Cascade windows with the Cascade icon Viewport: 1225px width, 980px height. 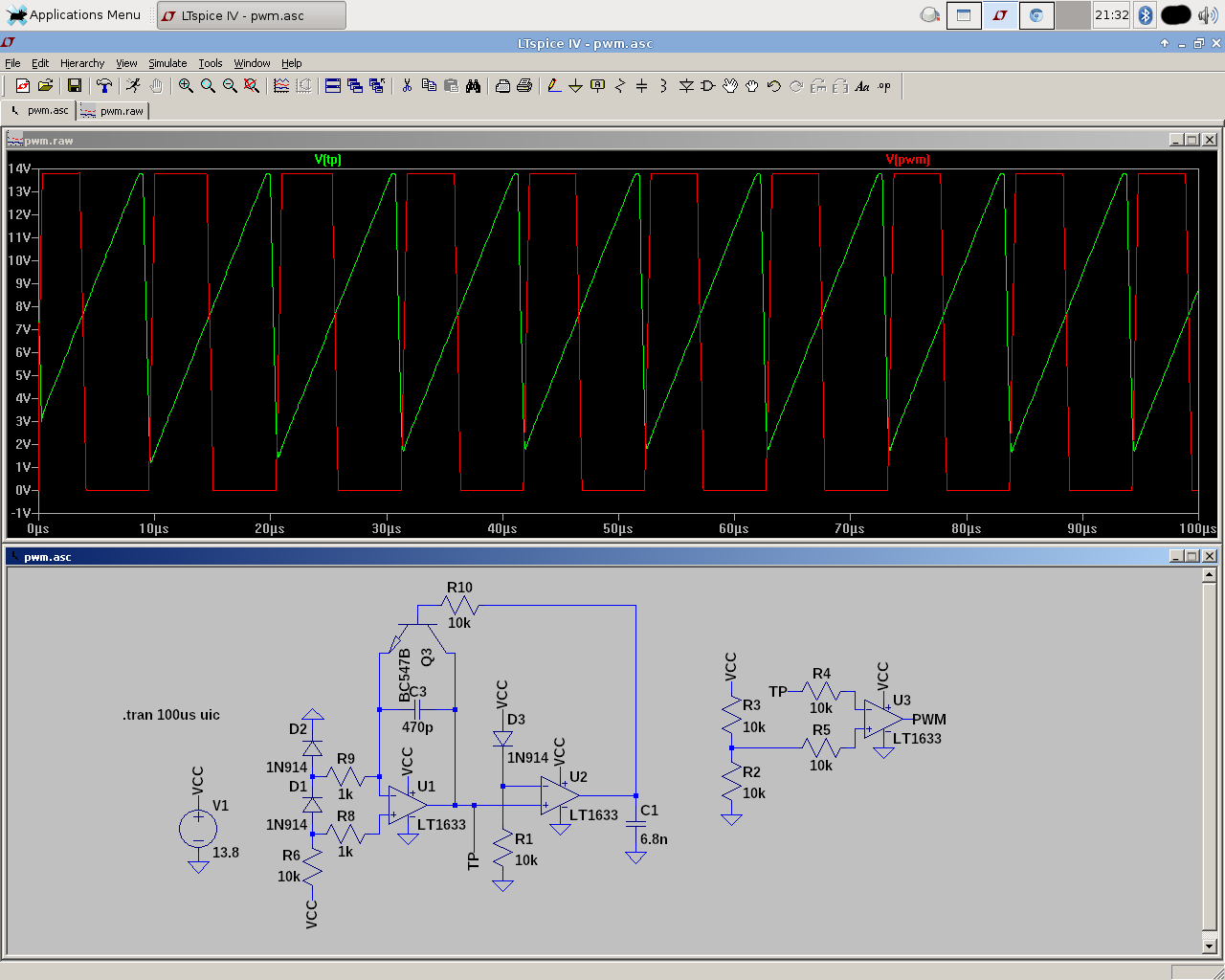(355, 86)
